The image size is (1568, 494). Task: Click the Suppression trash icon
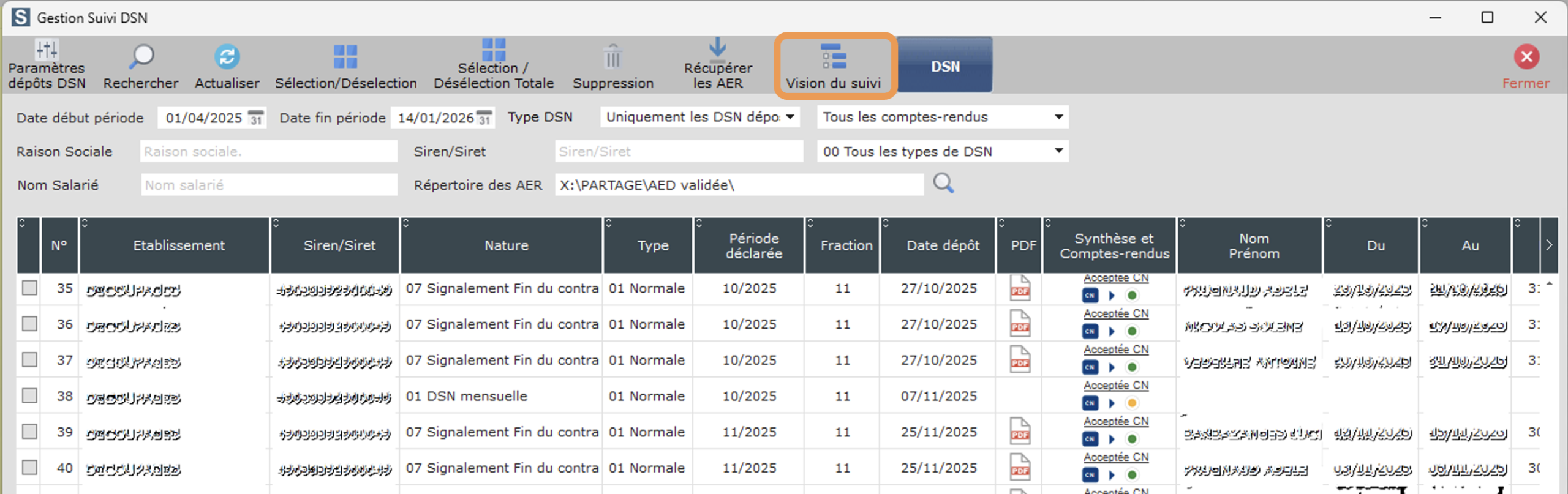pos(612,58)
